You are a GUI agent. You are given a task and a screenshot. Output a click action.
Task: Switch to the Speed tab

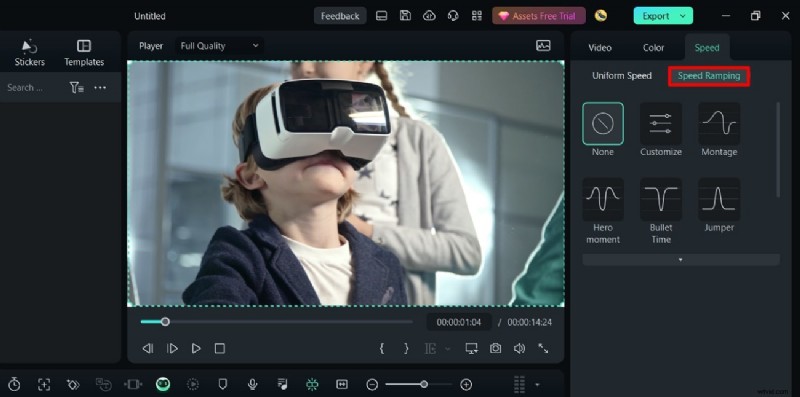(707, 48)
